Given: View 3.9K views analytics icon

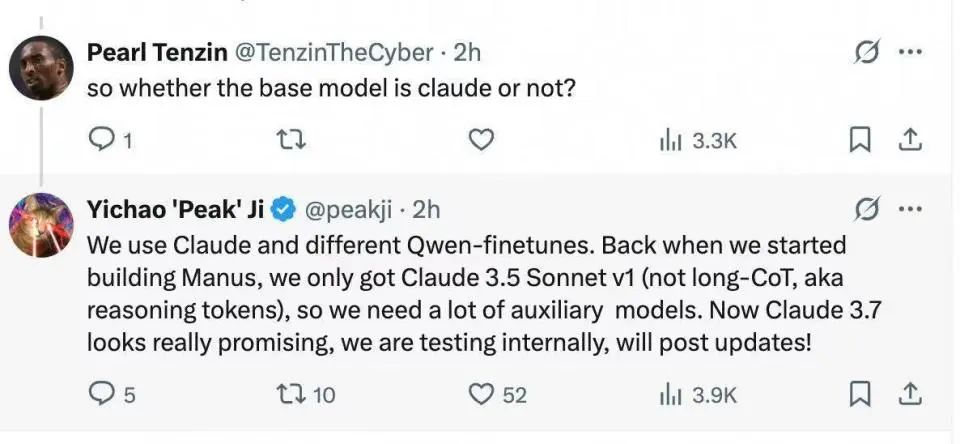Looking at the screenshot, I should tap(672, 395).
